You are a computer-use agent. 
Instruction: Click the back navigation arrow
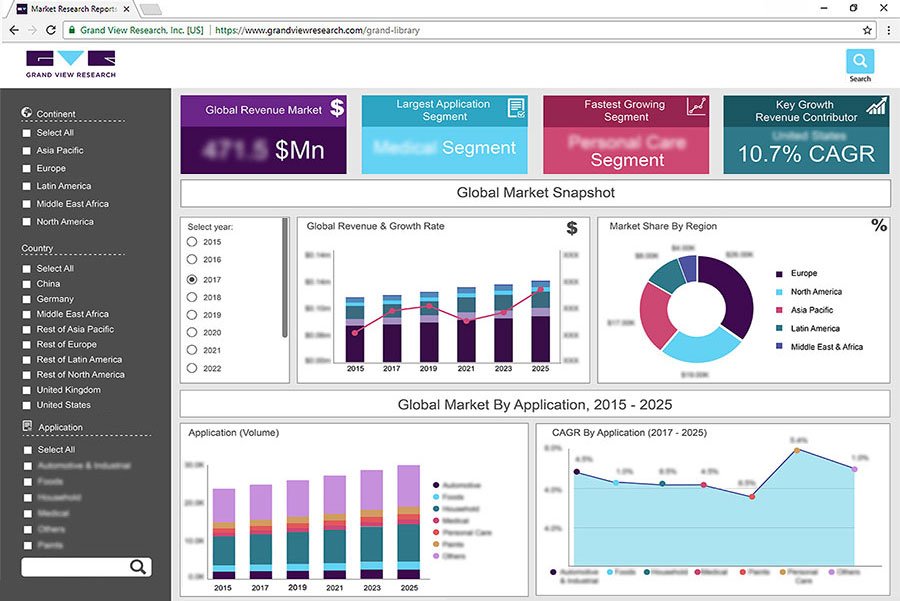[12, 30]
